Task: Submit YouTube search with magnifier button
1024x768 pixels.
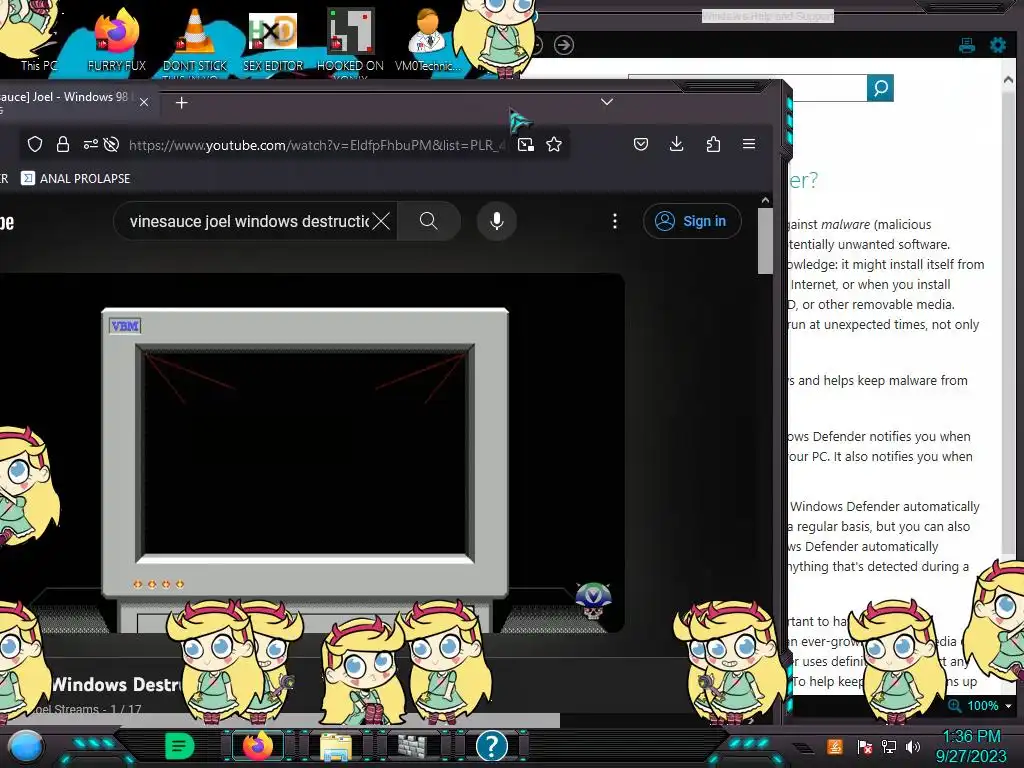Action: [x=428, y=221]
